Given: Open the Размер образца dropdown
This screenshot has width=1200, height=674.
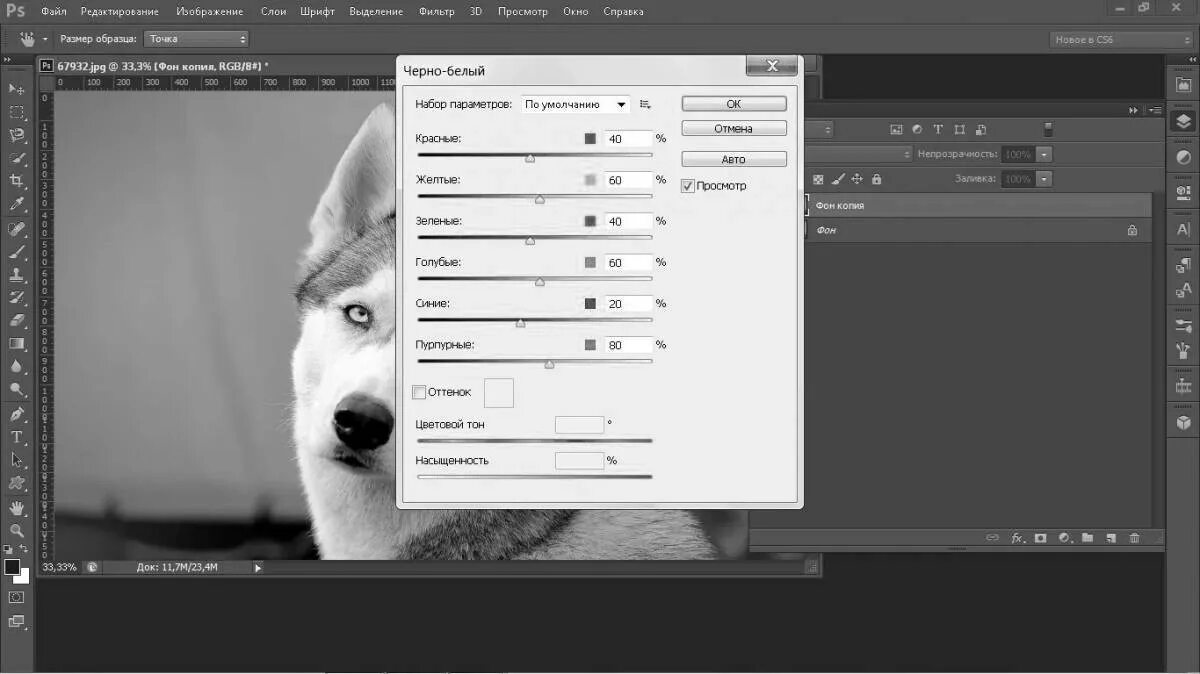Looking at the screenshot, I should click(x=196, y=39).
